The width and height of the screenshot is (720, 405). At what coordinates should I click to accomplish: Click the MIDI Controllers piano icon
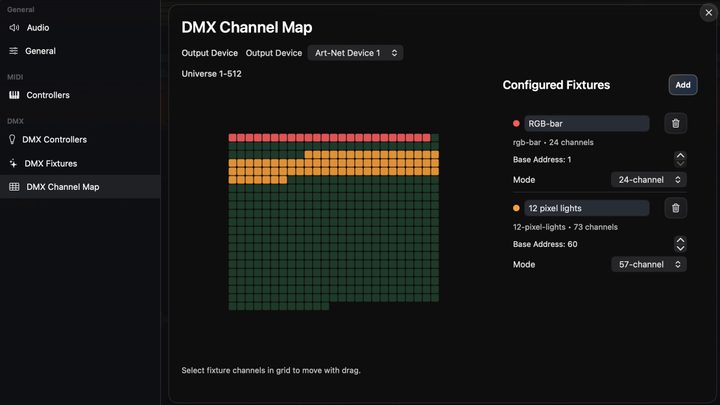(x=14, y=95)
